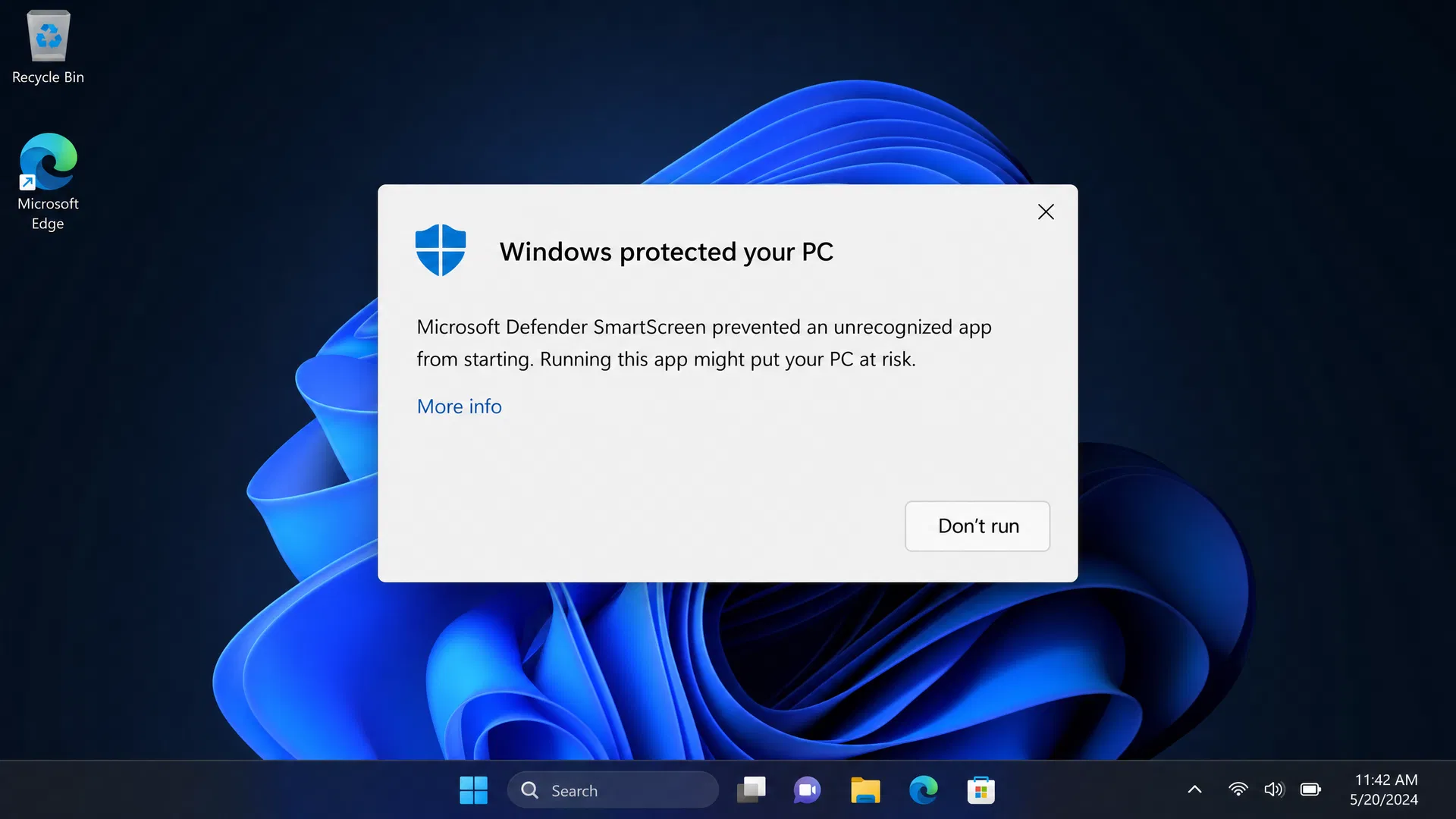Click the 'Windows protected your PC' heading
The width and height of the screenshot is (1456, 819).
(666, 251)
